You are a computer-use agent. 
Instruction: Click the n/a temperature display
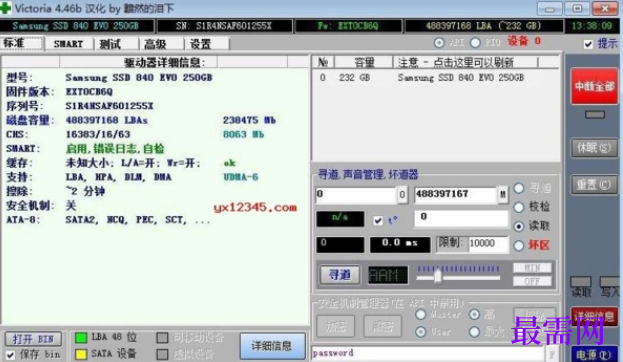pos(340,219)
